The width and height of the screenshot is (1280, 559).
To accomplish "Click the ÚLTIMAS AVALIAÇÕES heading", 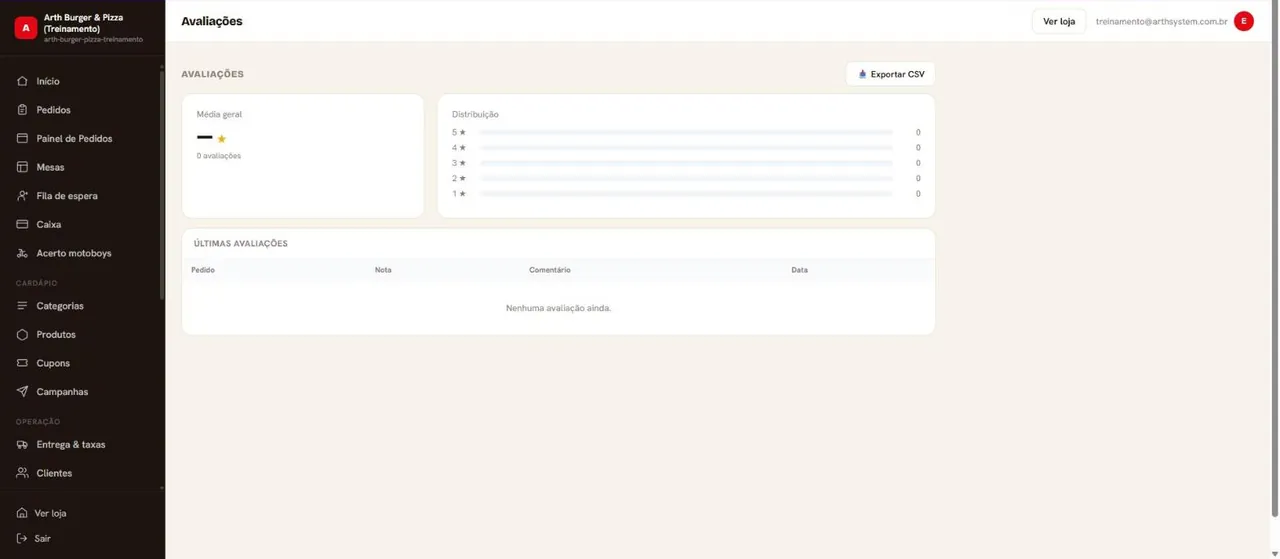I will point(241,244).
